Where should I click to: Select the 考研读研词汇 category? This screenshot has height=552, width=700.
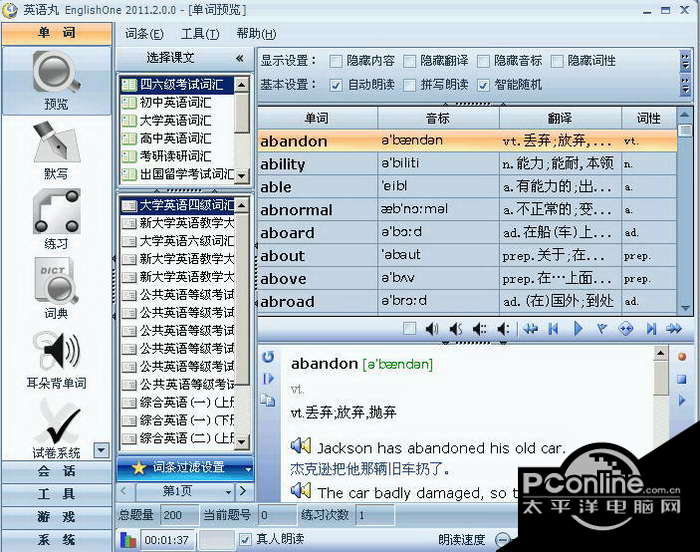click(177, 156)
